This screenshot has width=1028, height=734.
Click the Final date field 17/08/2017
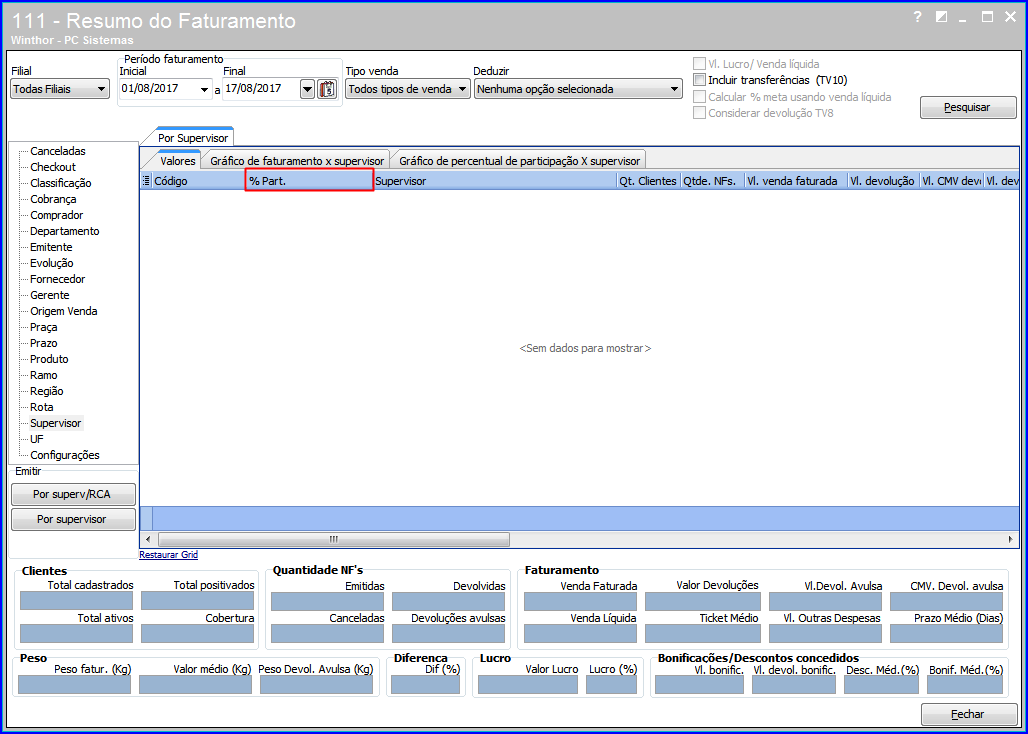pyautogui.click(x=261, y=89)
